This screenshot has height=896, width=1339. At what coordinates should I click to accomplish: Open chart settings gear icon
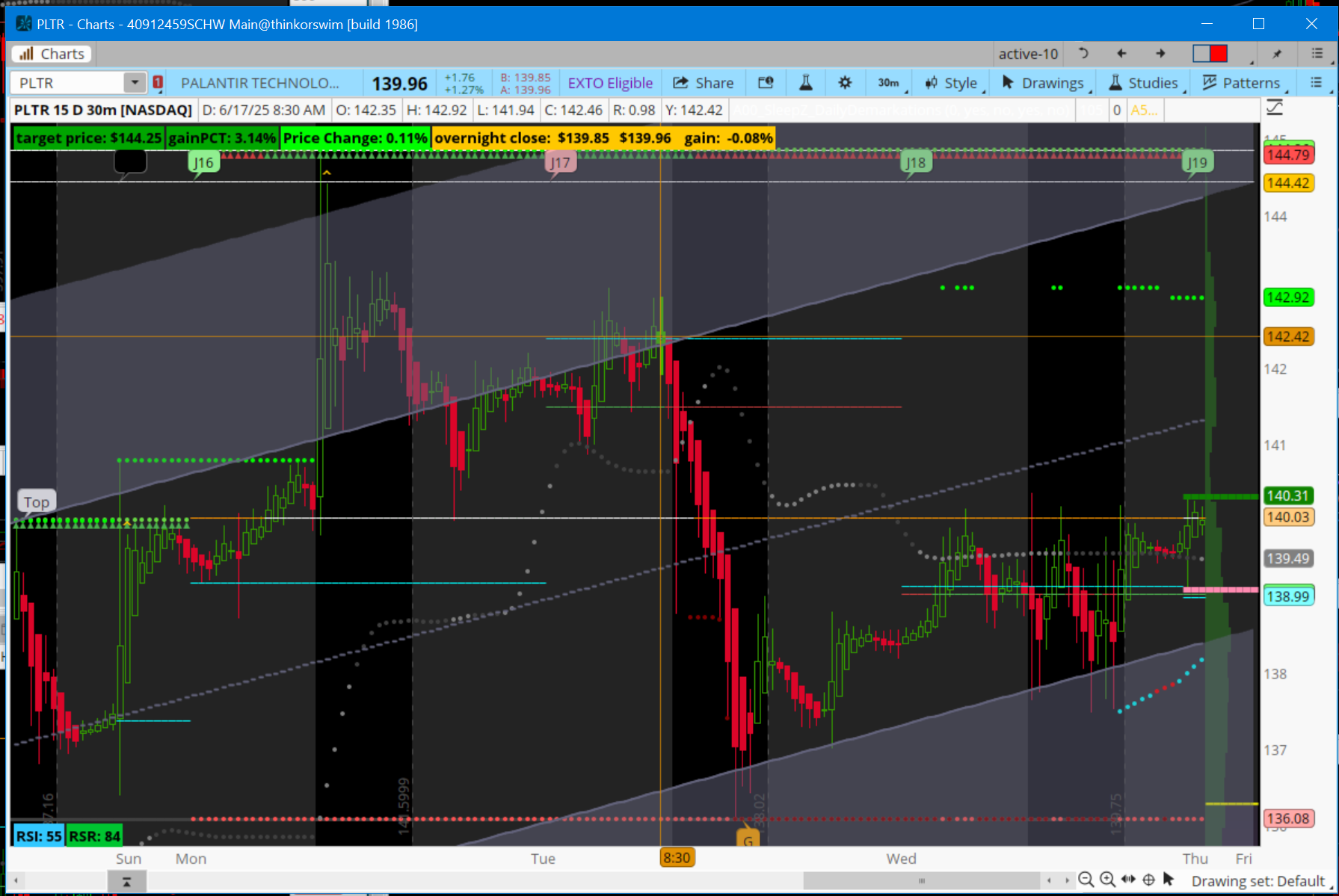[845, 83]
